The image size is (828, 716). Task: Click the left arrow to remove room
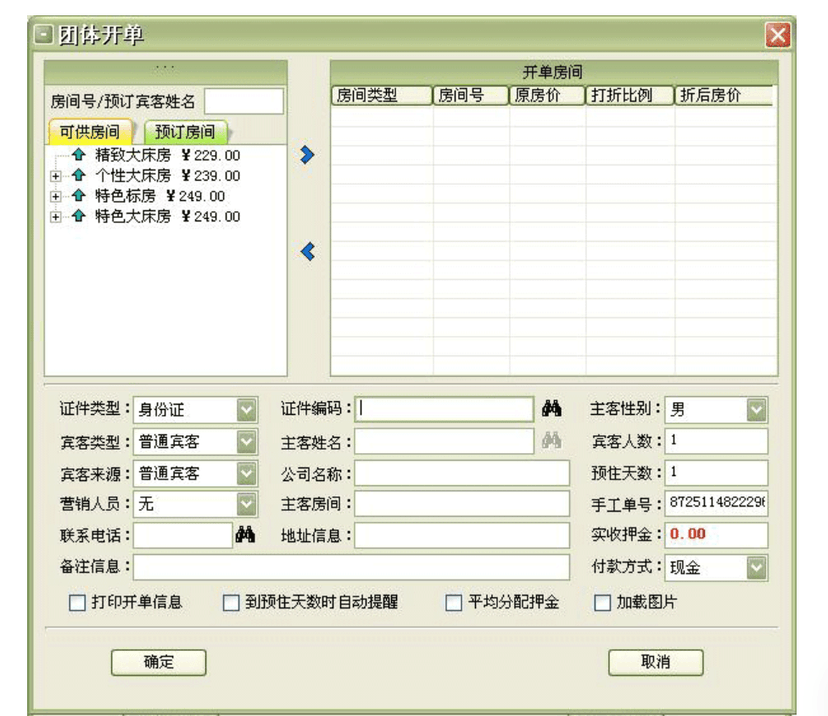point(308,252)
